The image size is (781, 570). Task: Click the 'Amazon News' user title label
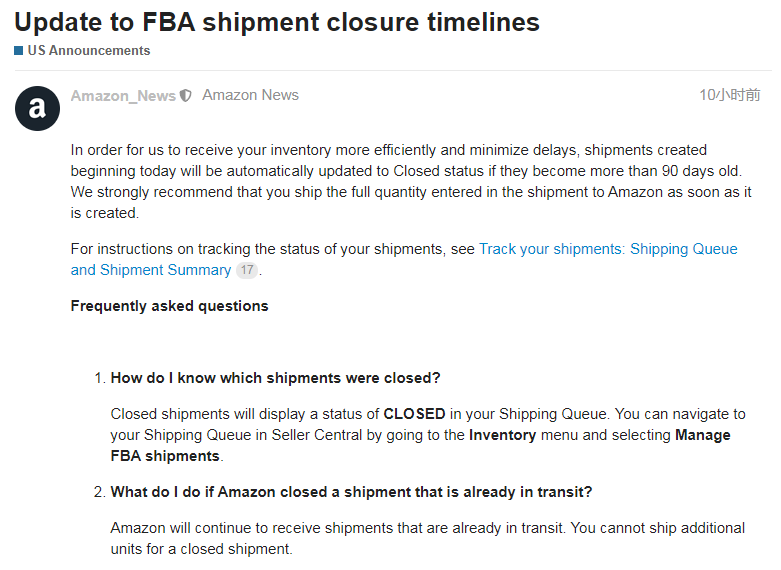pos(250,95)
